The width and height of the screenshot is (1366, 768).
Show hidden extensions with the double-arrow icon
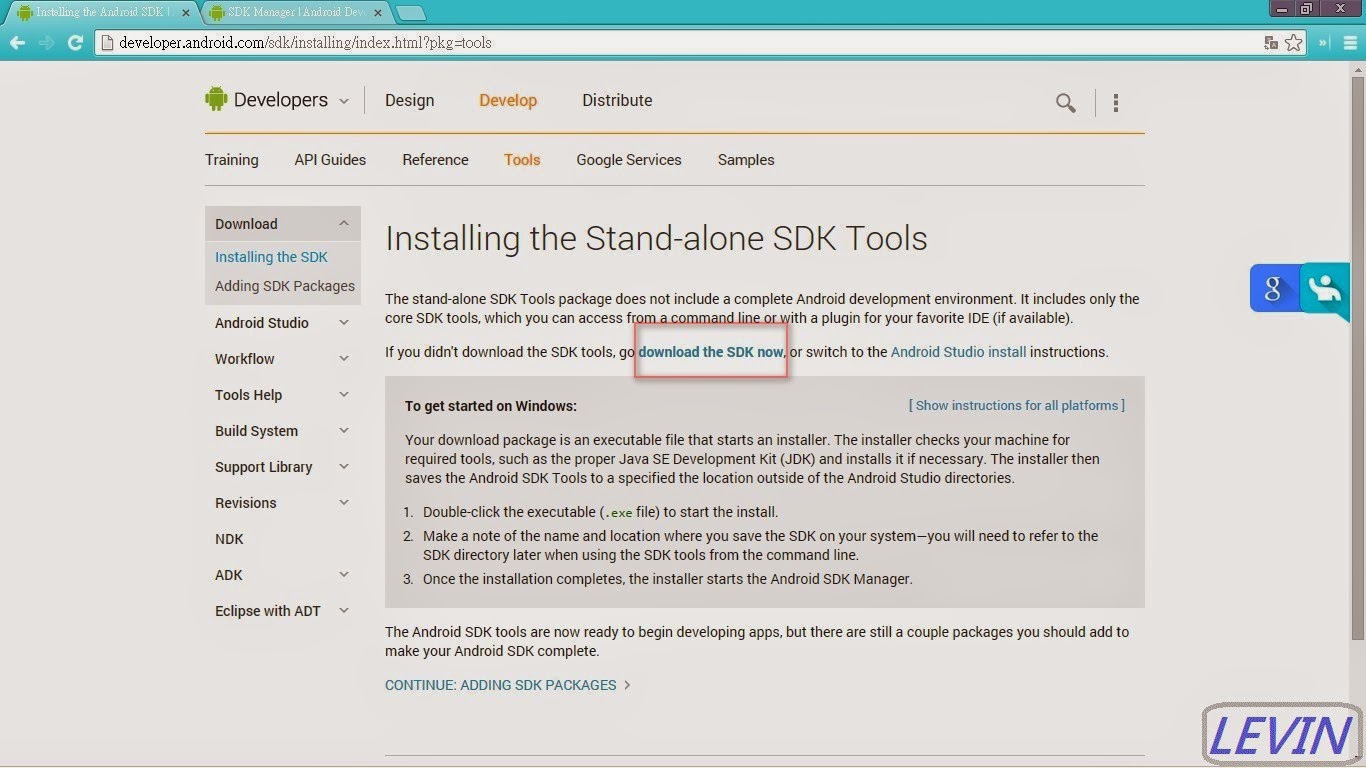[1324, 43]
